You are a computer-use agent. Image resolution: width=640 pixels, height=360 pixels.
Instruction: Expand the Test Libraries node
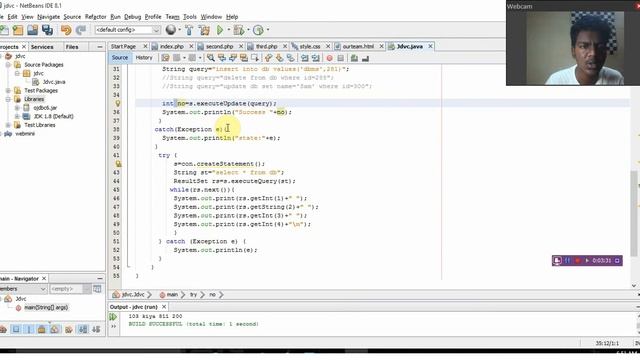click(8, 125)
